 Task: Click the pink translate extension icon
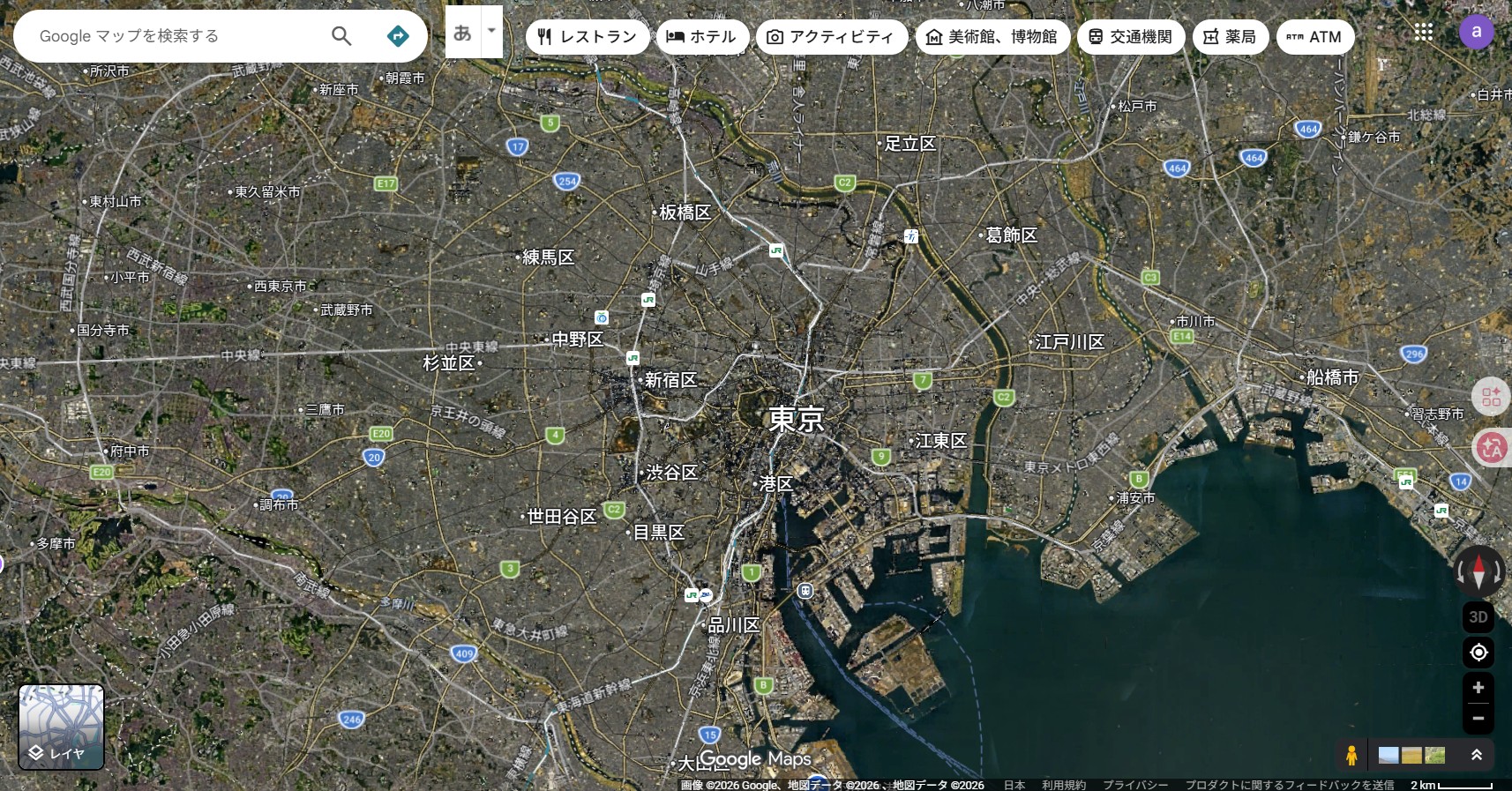(1492, 448)
